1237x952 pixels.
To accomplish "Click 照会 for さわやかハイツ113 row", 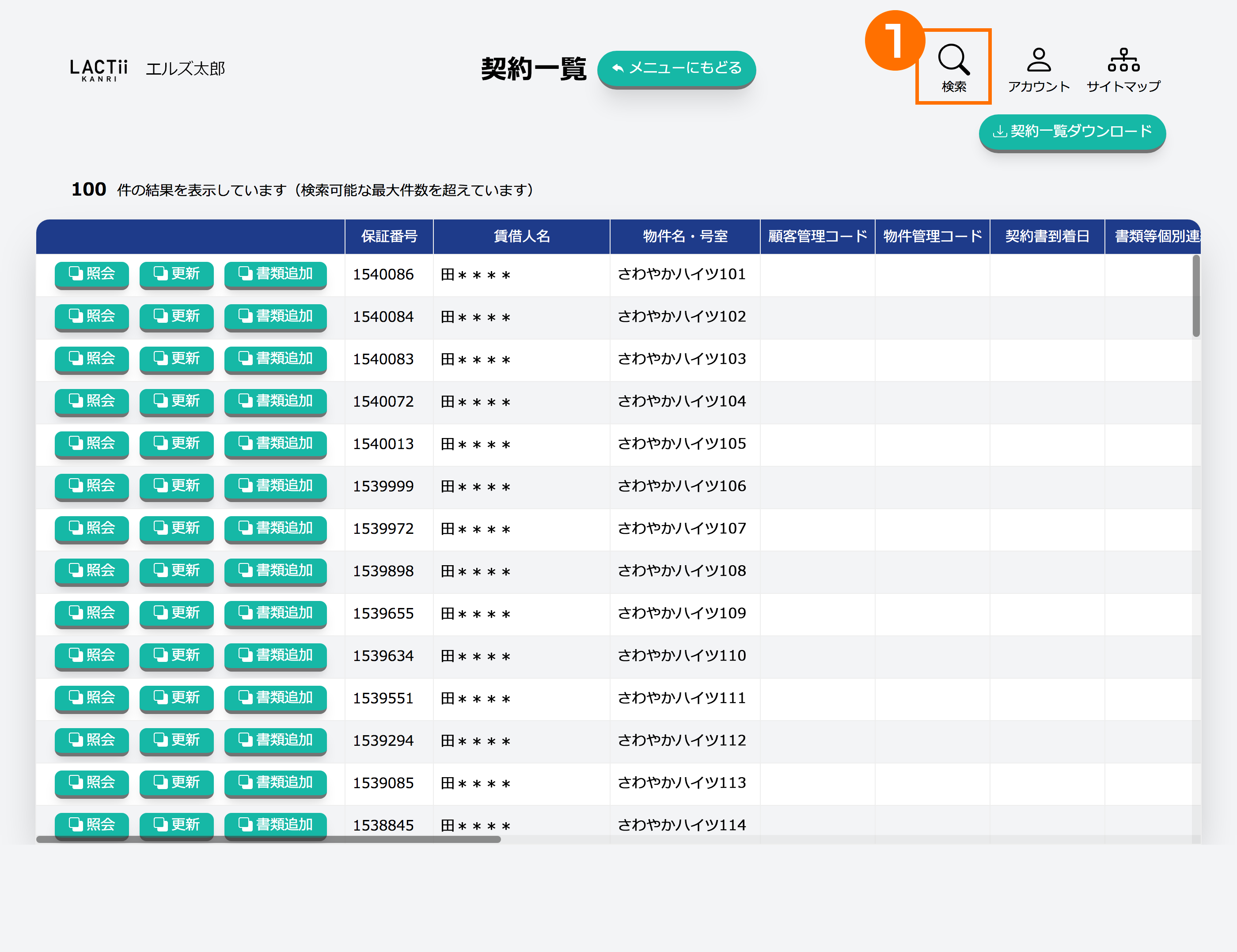I will 92,783.
